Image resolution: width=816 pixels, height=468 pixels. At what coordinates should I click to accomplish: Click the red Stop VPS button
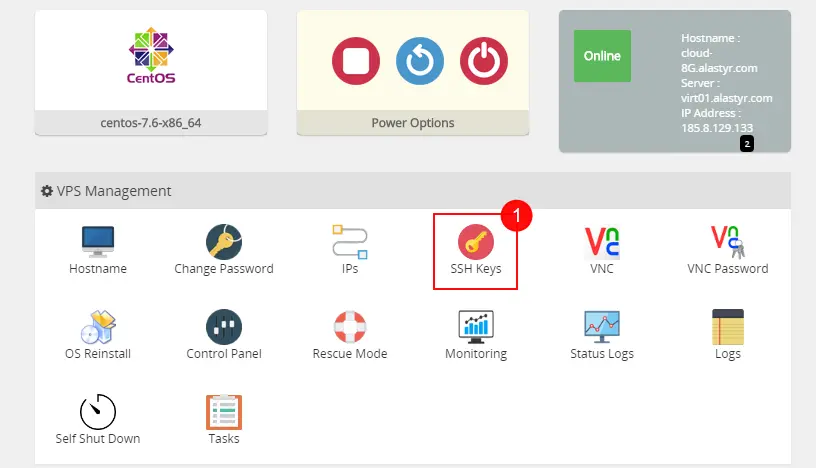tap(356, 61)
